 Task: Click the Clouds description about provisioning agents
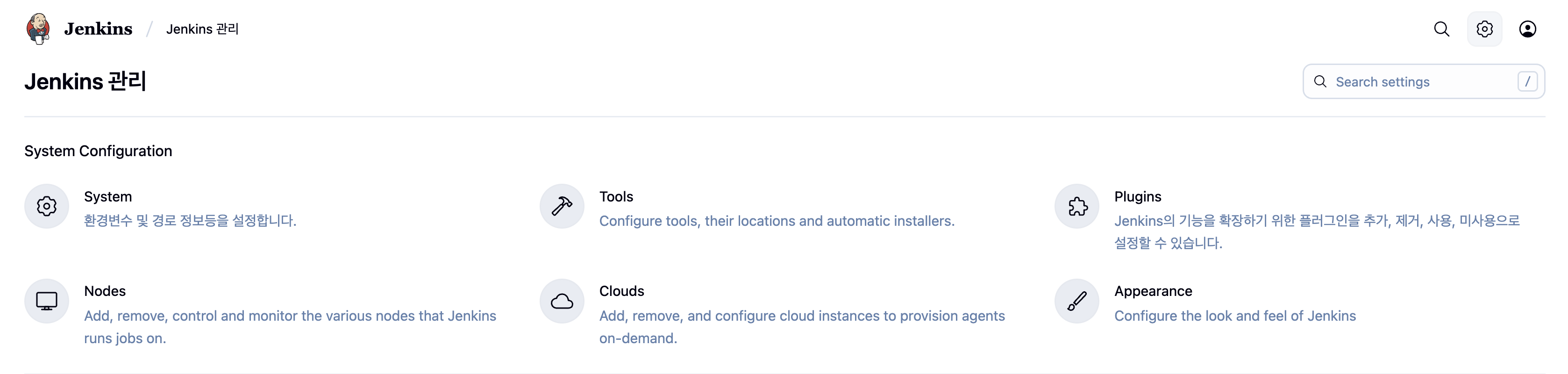tap(802, 327)
